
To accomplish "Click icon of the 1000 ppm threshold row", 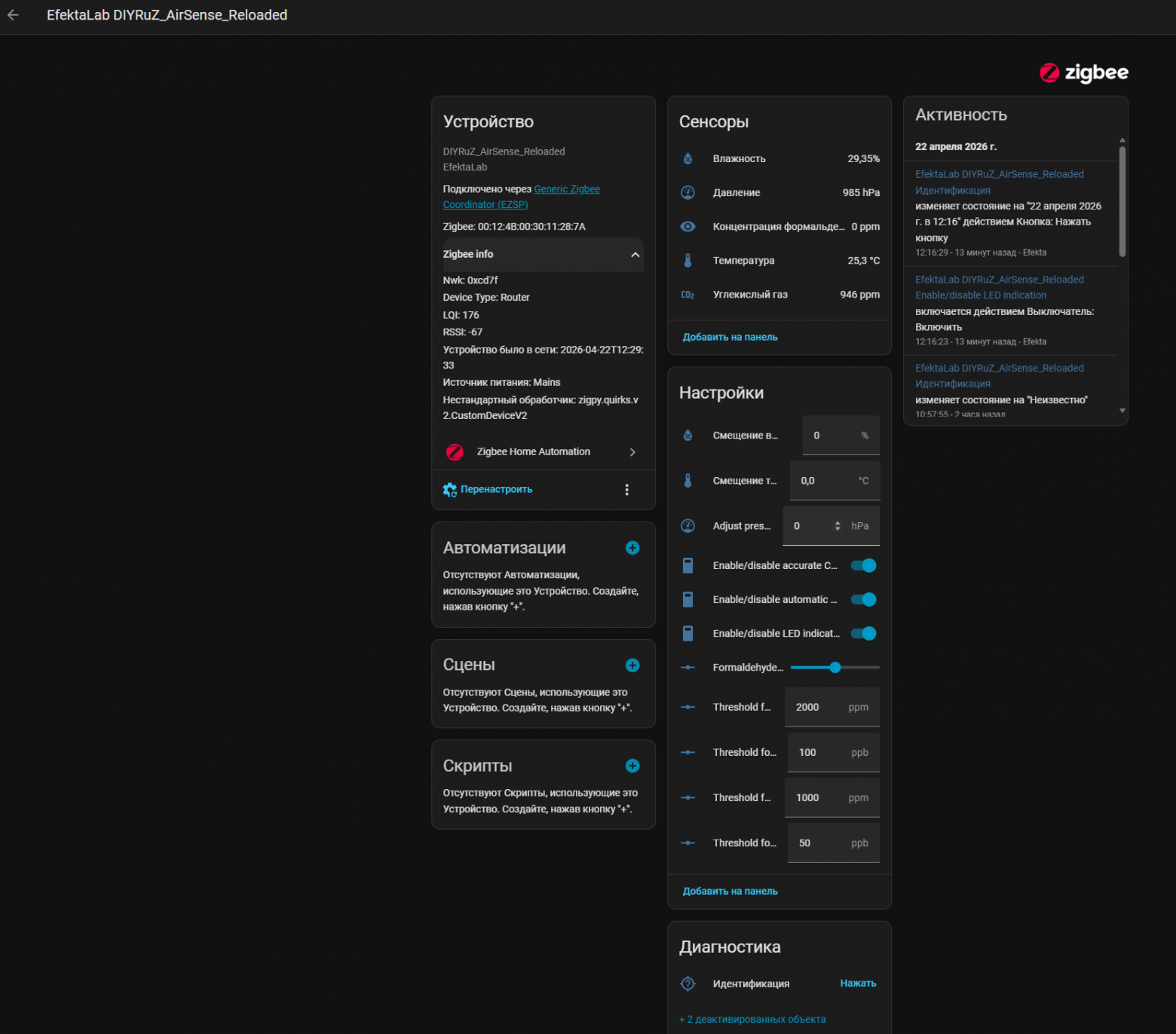I will pos(688,797).
